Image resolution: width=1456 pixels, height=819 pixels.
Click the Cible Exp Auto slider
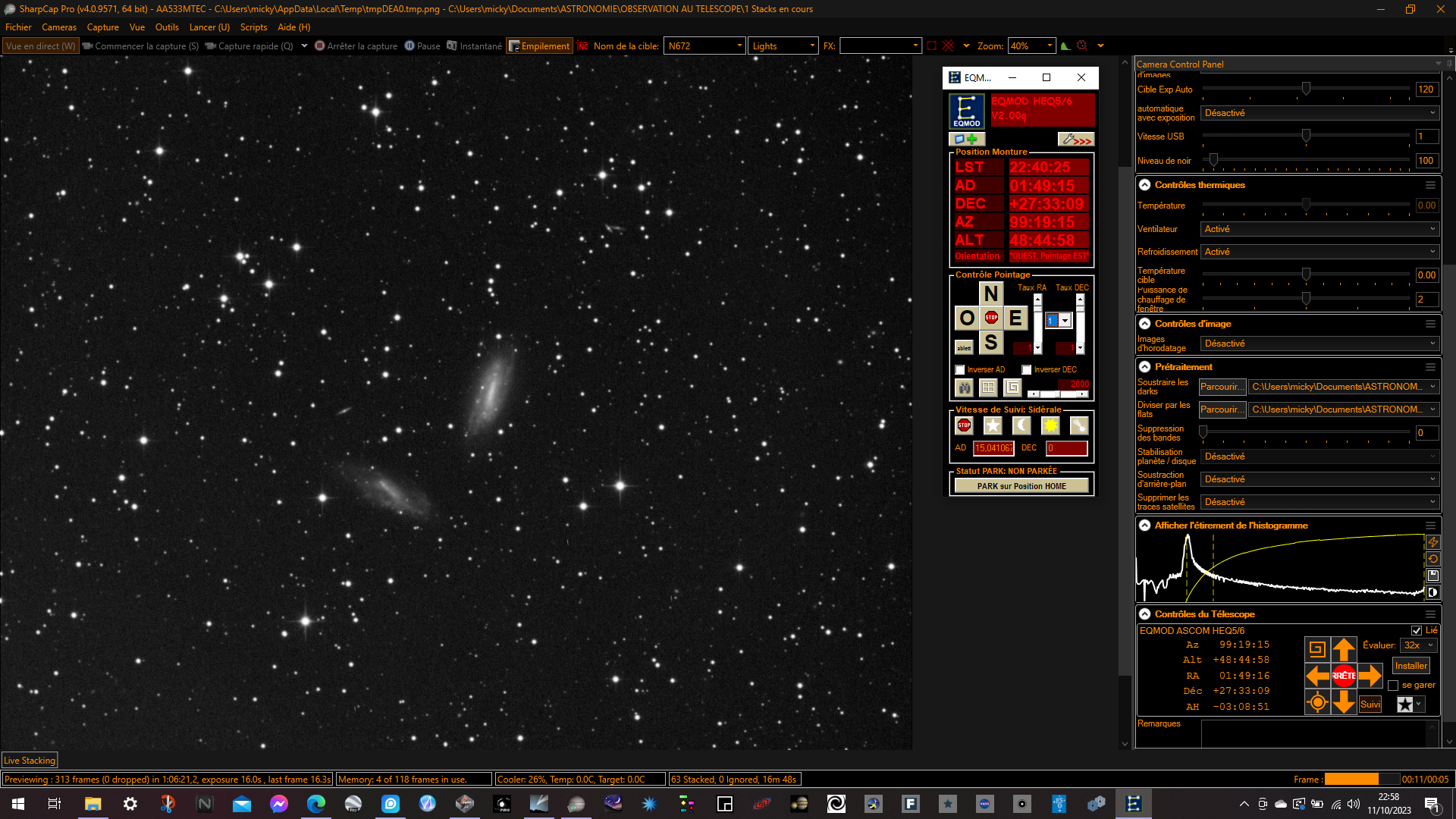tap(1306, 89)
